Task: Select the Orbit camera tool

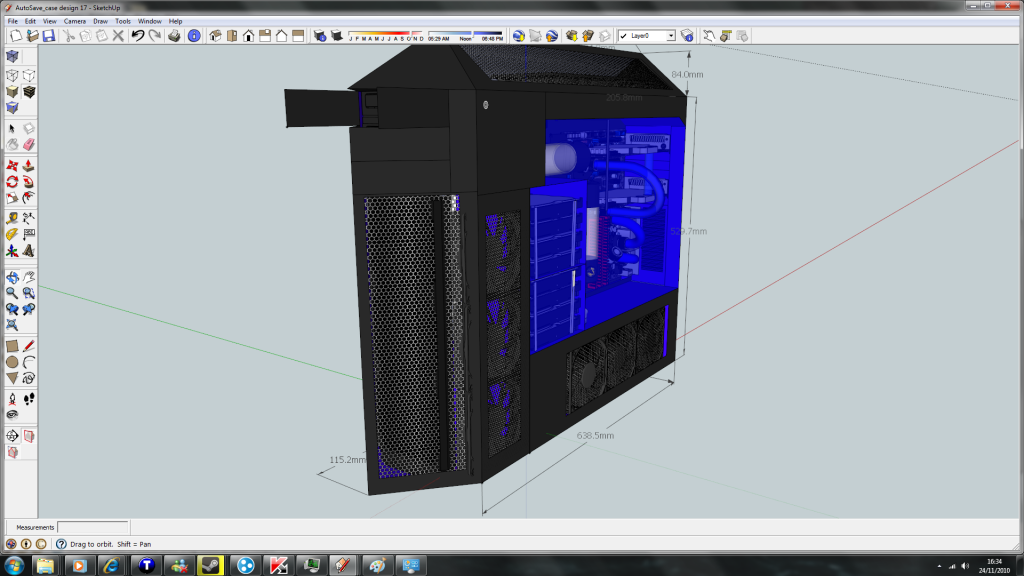Action: [x=12, y=277]
